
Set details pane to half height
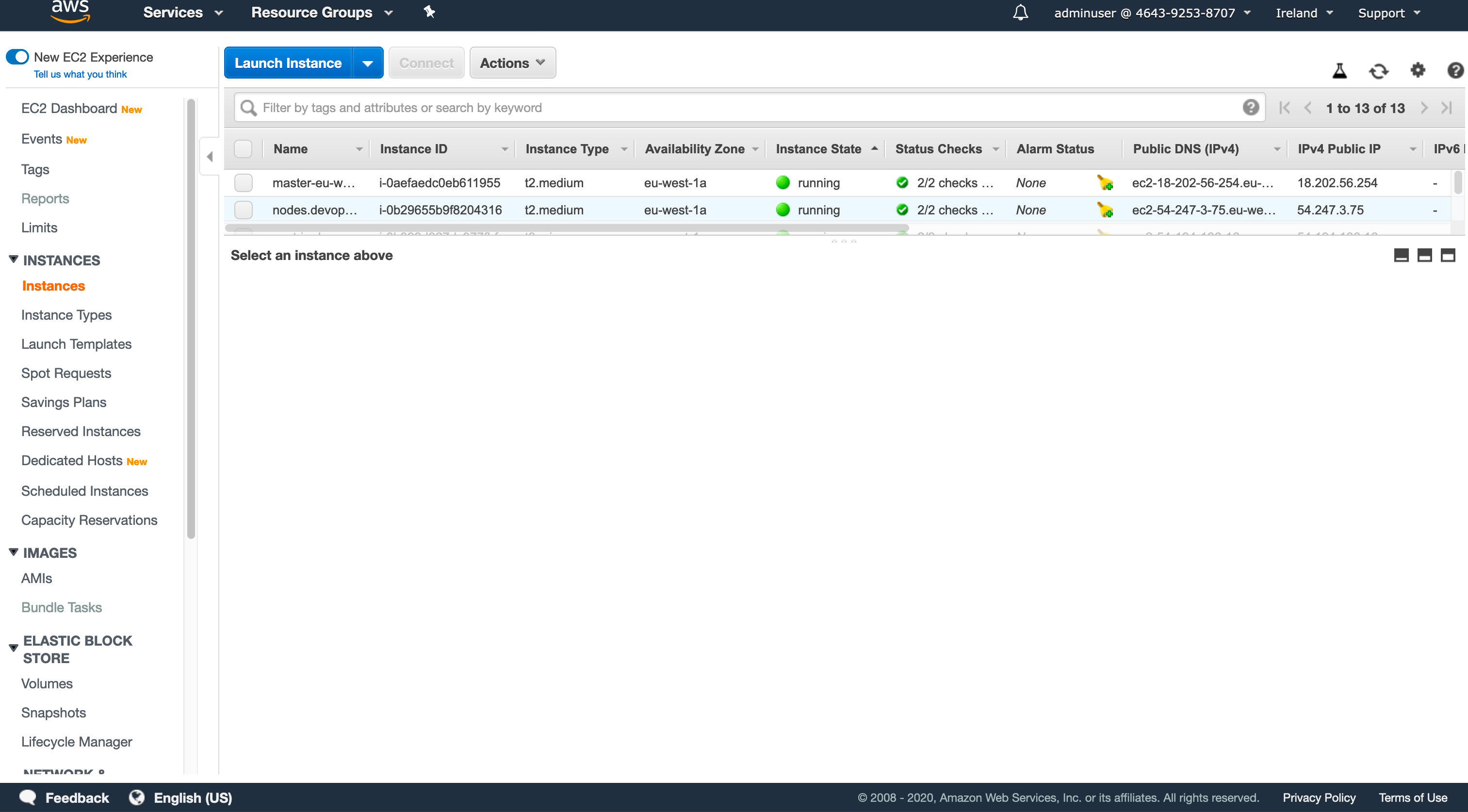click(1424, 255)
